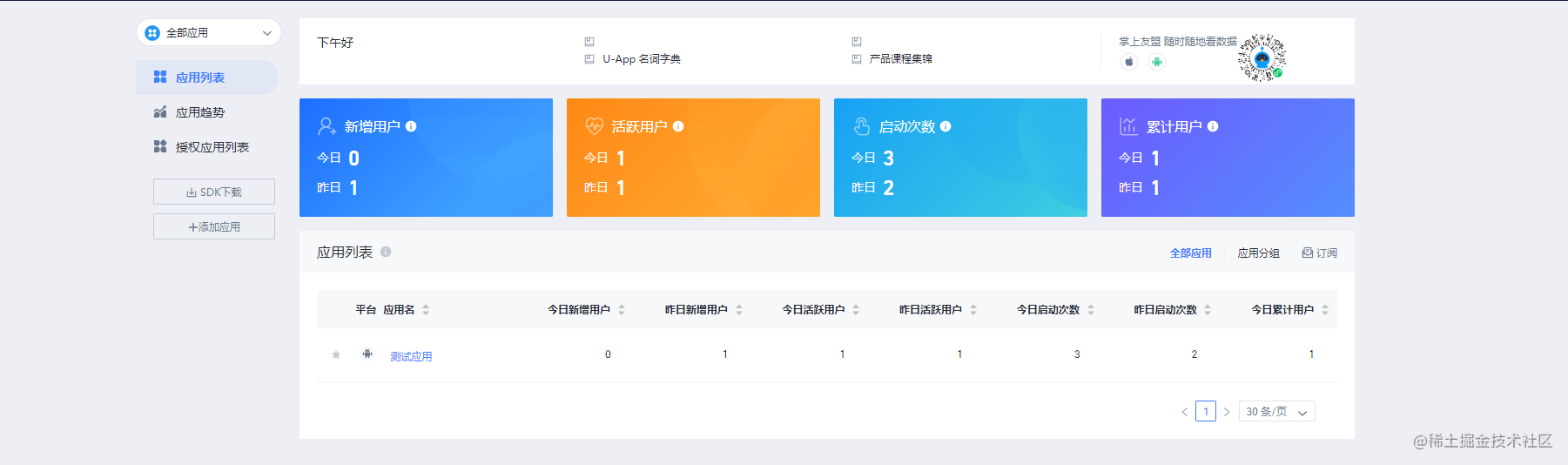Click the 启动次数 touch-hand icon
The width and height of the screenshot is (1568, 465).
tap(862, 126)
